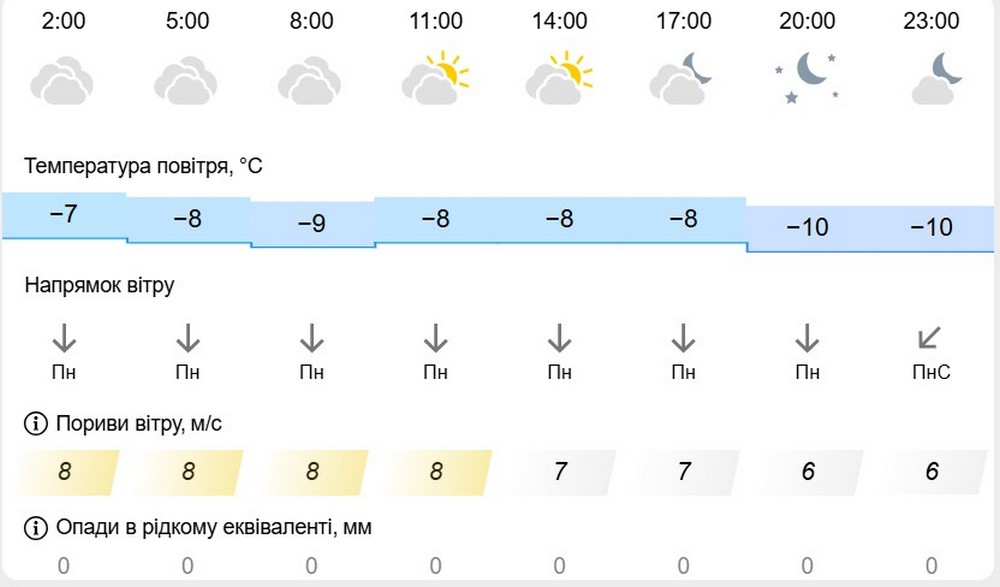The image size is (1000, 587).
Task: Click the cloudy weather icon for 2:00
Action: click(x=62, y=78)
